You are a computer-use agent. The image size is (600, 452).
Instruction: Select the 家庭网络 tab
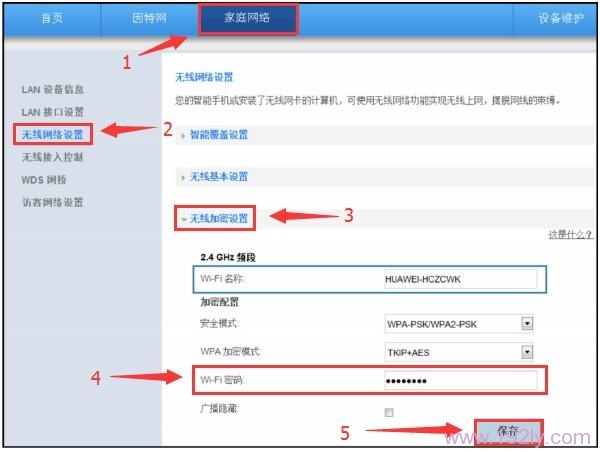pyautogui.click(x=248, y=17)
